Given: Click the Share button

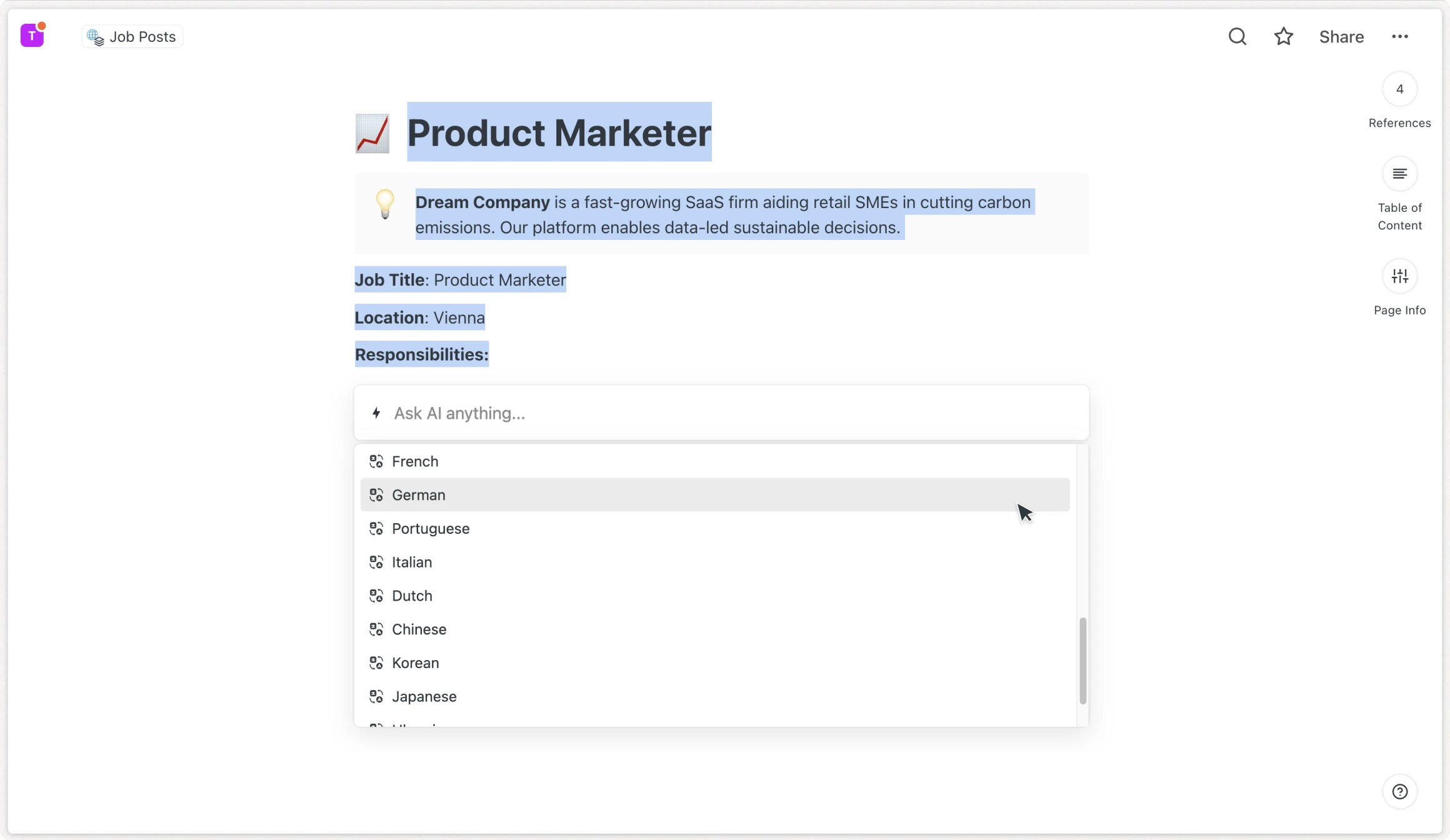Looking at the screenshot, I should [1341, 37].
